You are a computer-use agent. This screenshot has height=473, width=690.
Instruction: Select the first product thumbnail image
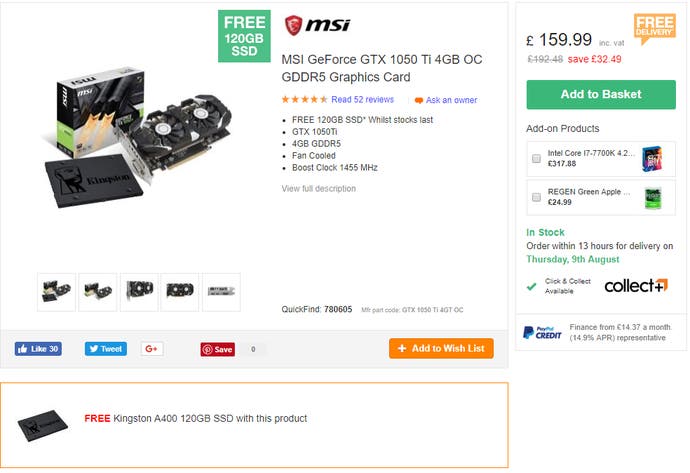click(x=56, y=292)
